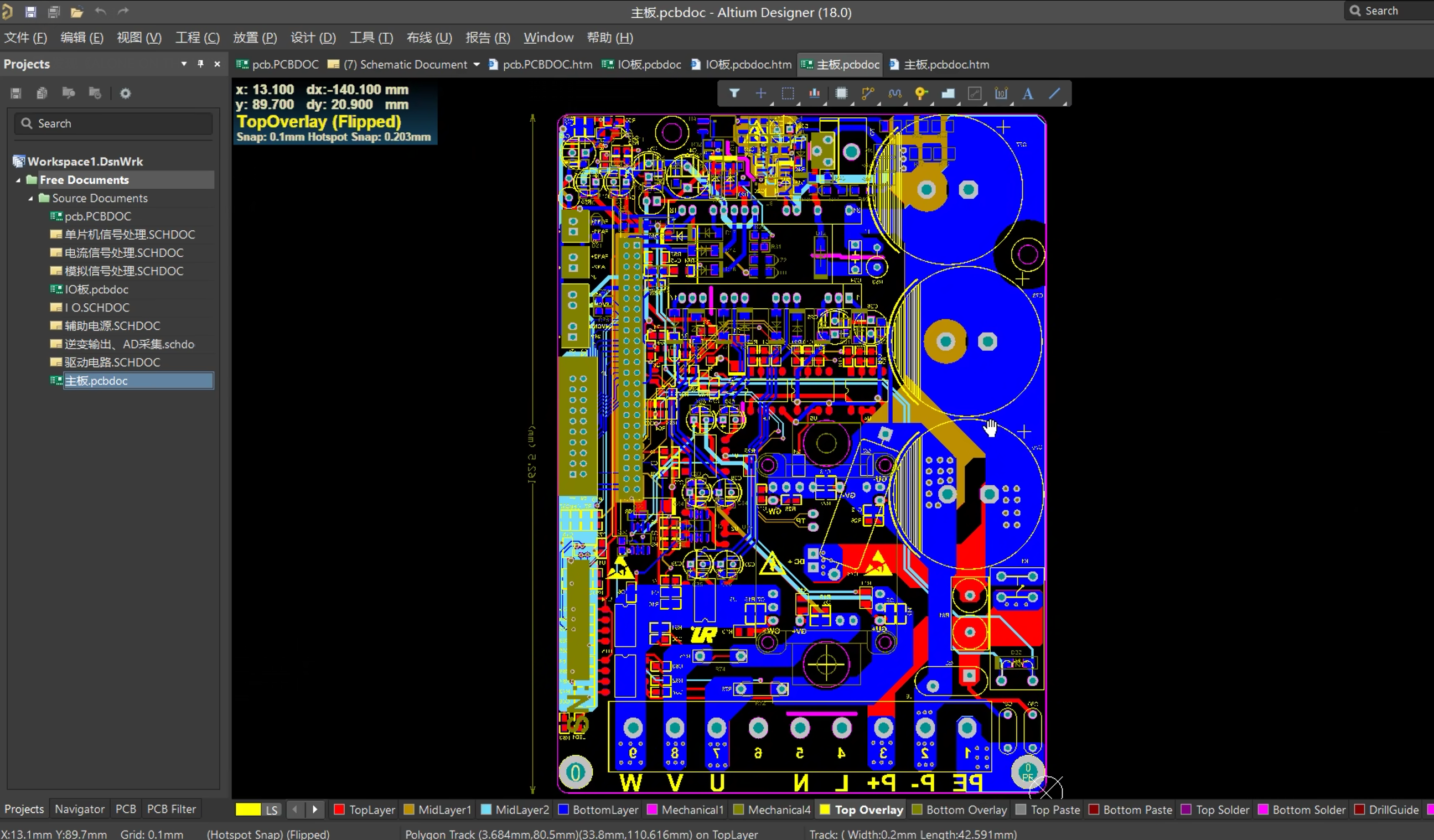Click the place polygon pour icon
1434x840 pixels.
point(948,94)
